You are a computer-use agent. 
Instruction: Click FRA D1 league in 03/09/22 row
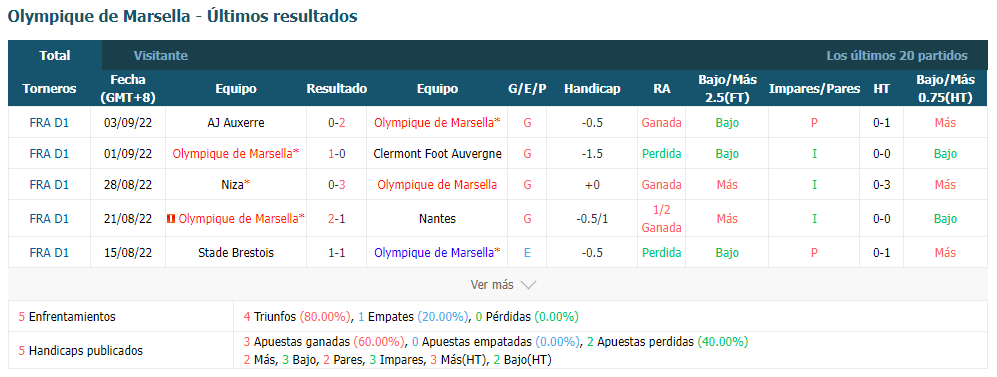(49, 123)
